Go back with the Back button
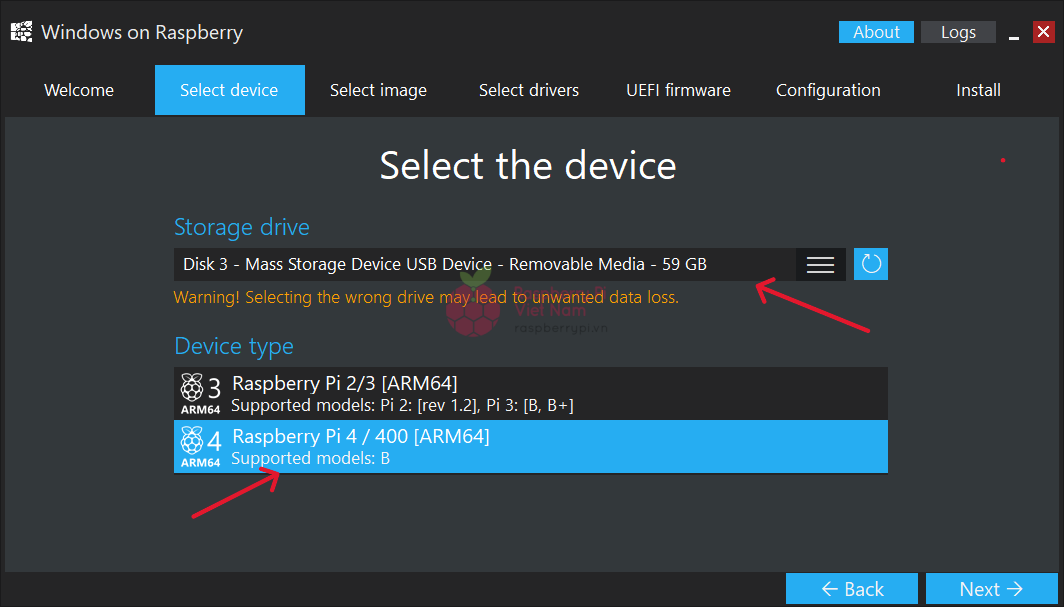Viewport: 1064px width, 607px height. click(851, 589)
